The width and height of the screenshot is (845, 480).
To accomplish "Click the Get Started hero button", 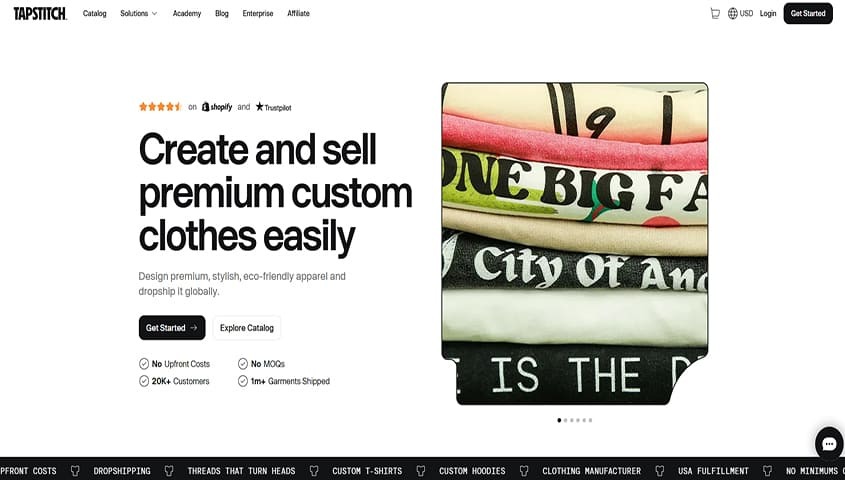I will tap(172, 328).
